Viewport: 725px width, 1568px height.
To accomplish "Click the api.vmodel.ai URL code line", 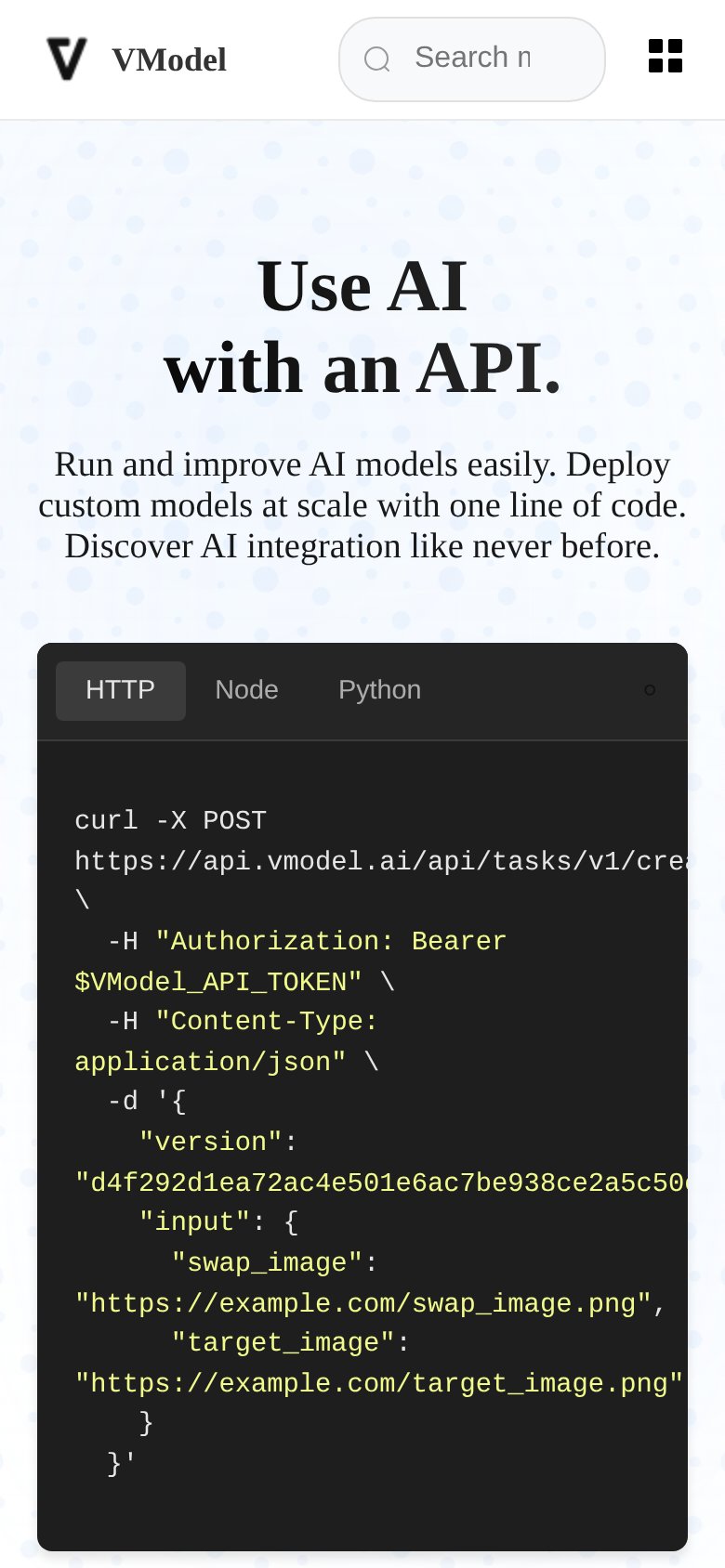I will pyautogui.click(x=381, y=861).
